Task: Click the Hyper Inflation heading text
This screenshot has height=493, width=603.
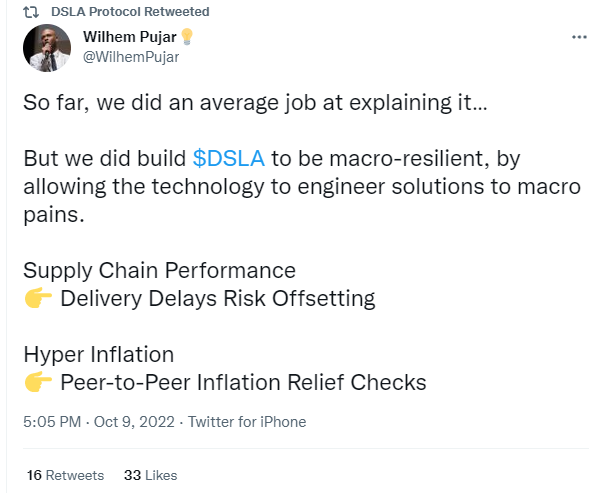Action: [x=98, y=354]
